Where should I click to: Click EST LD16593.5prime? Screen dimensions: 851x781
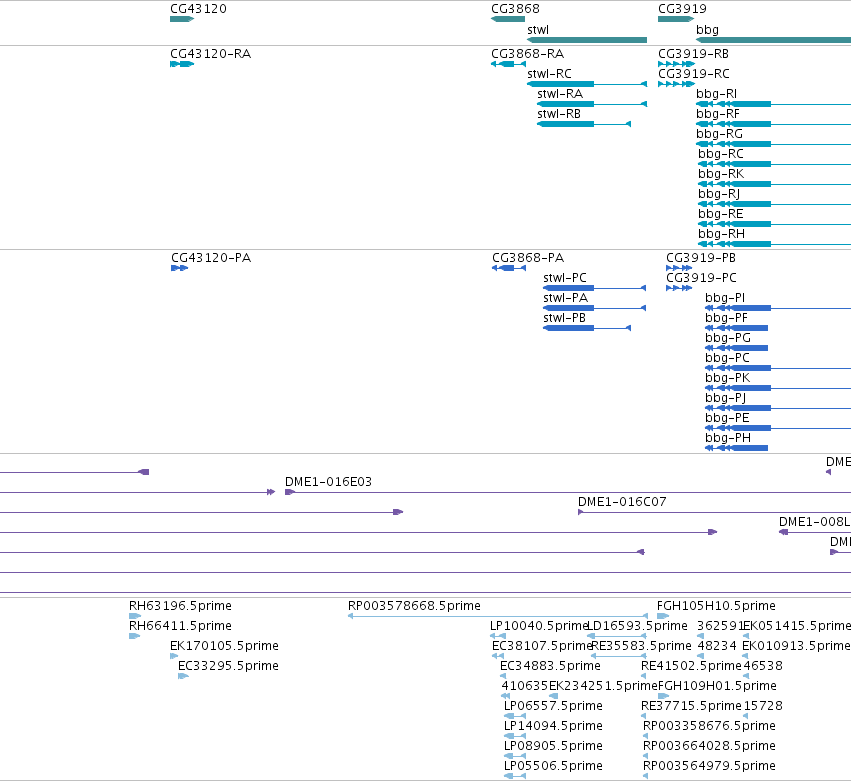click(617, 636)
